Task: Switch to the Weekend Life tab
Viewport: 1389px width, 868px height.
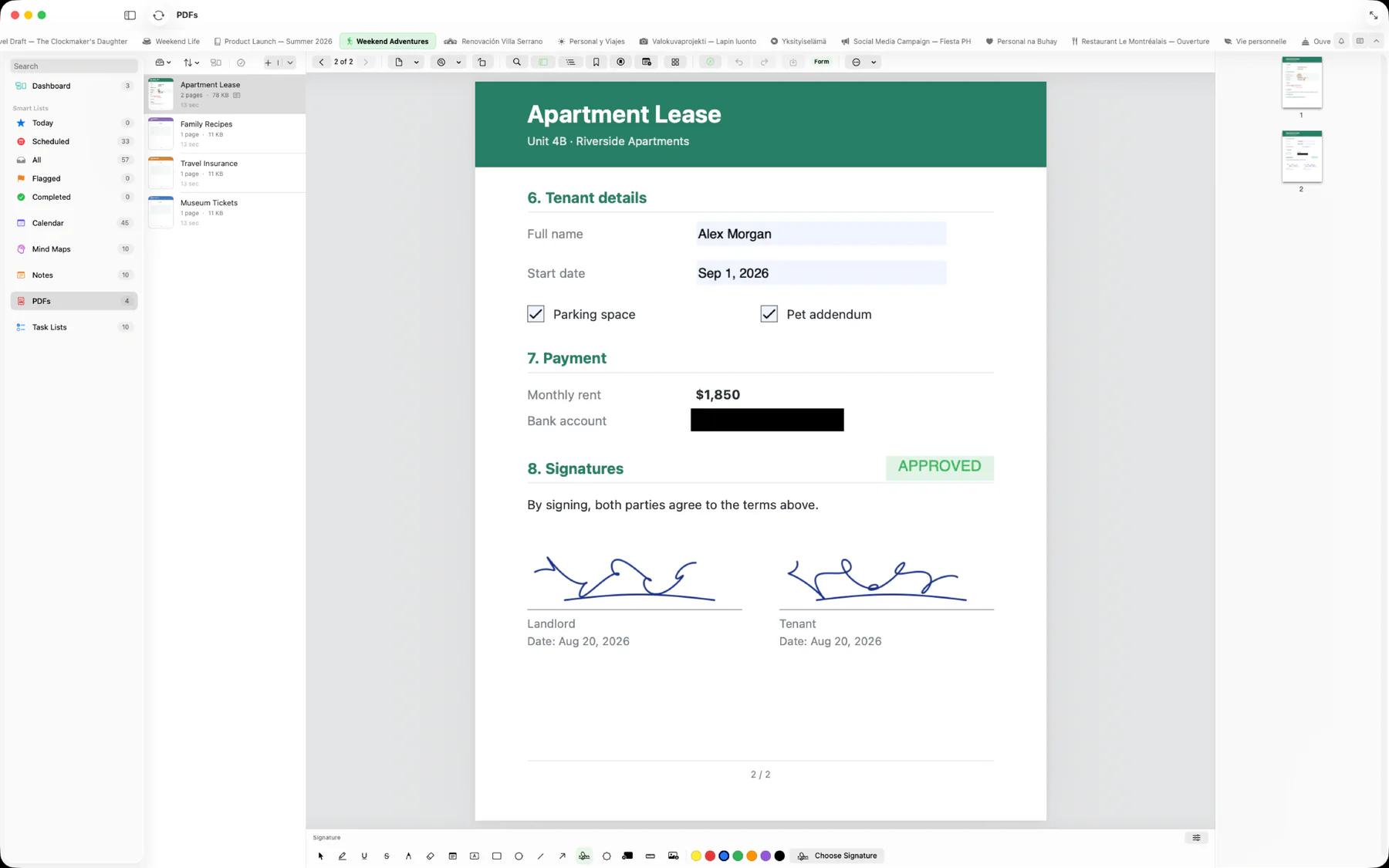Action: pos(171,42)
